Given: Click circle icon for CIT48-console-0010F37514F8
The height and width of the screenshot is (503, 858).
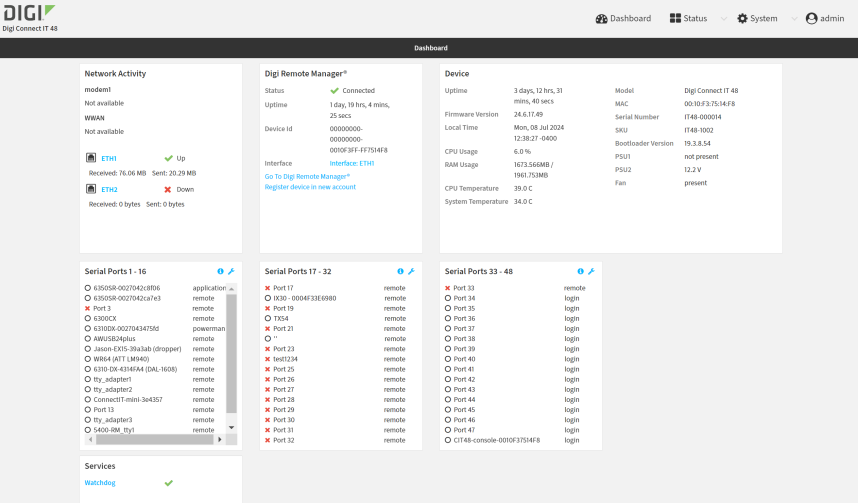Looking at the screenshot, I should point(448,440).
